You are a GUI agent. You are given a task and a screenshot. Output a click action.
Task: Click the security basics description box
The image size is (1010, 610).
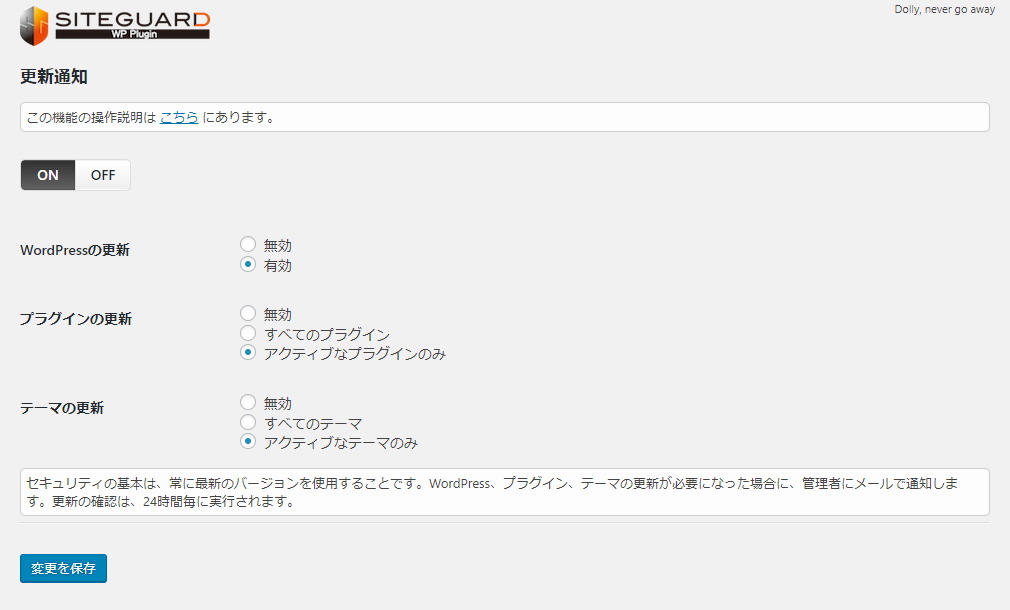pyautogui.click(x=504, y=492)
